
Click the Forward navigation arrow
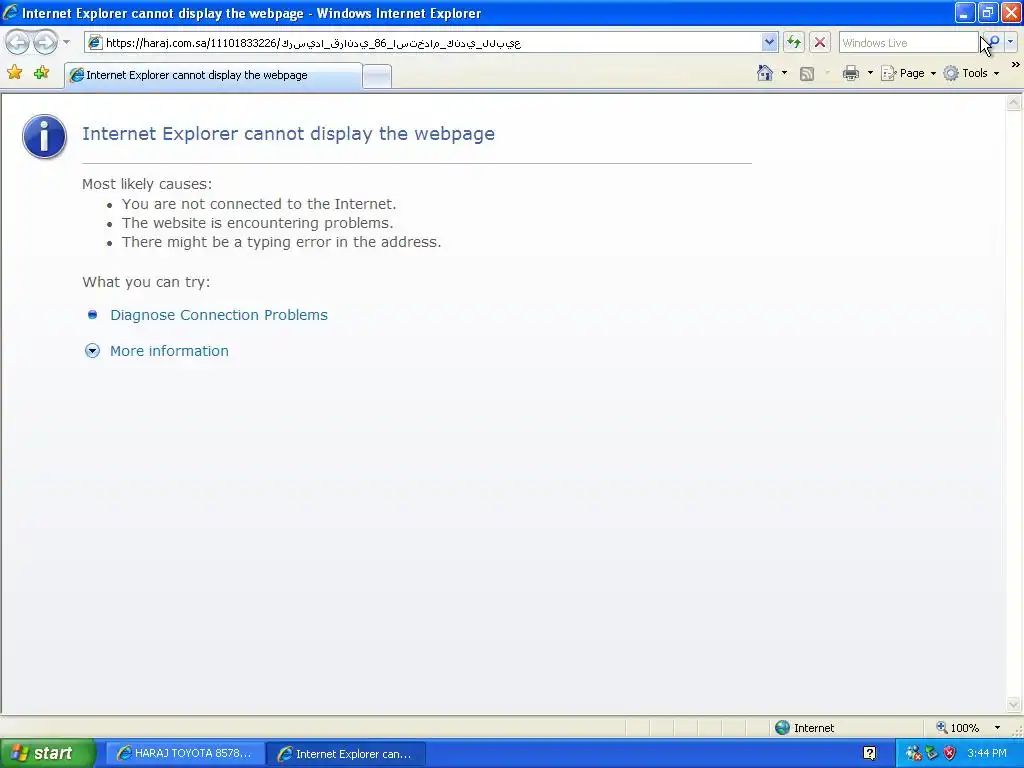(x=45, y=42)
